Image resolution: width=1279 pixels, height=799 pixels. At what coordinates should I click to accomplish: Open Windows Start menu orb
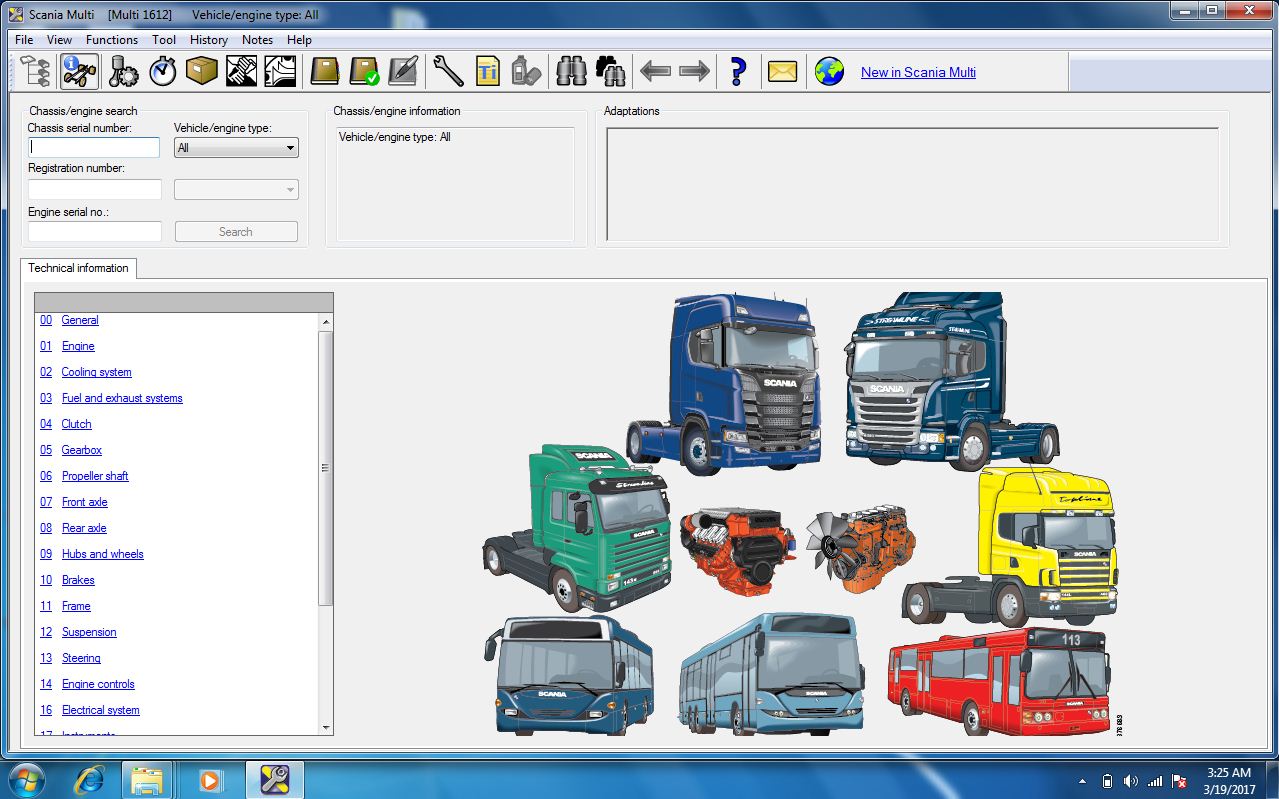[x=26, y=780]
